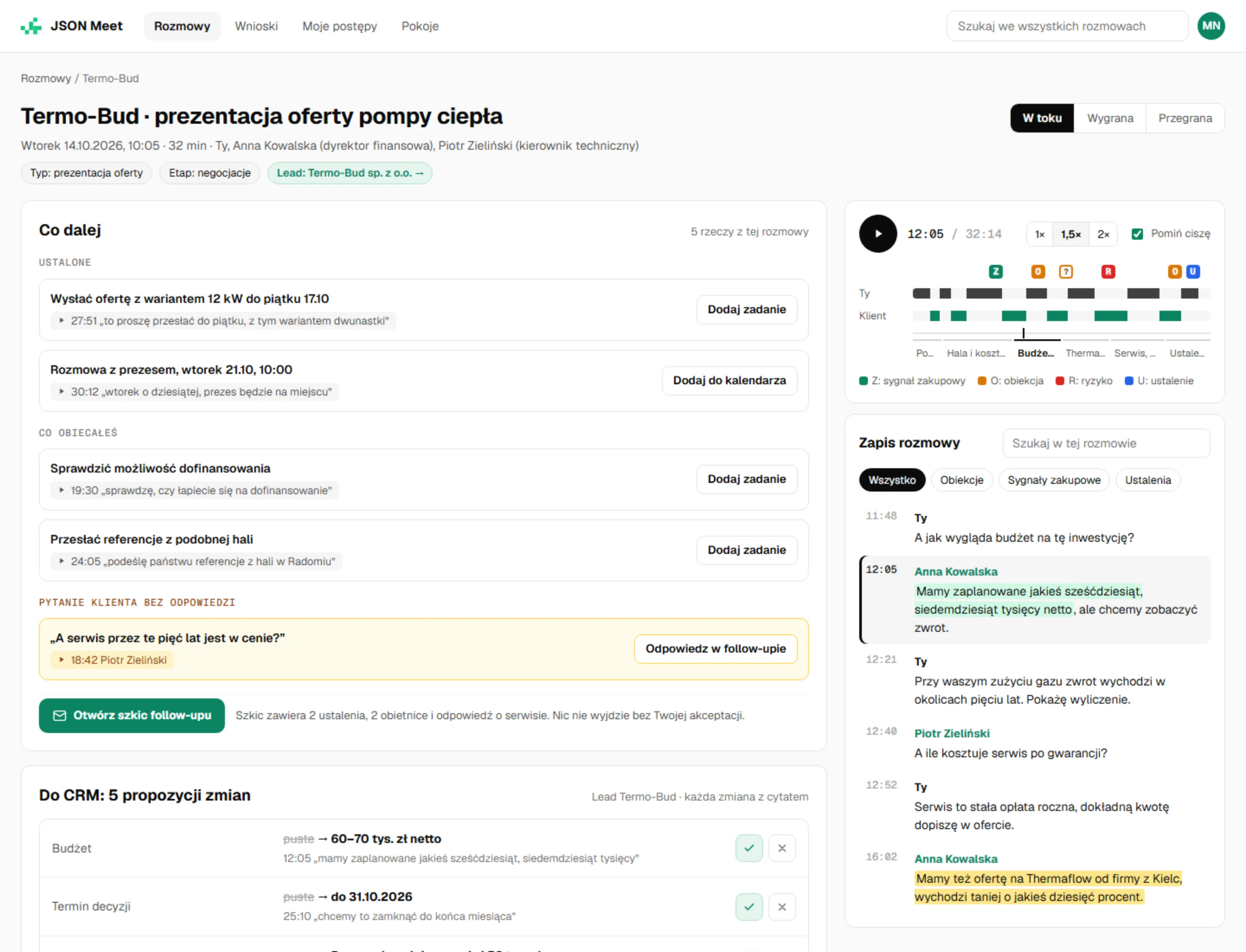Add task for sending the 12 kW offer
The image size is (1246, 952).
coord(746,309)
